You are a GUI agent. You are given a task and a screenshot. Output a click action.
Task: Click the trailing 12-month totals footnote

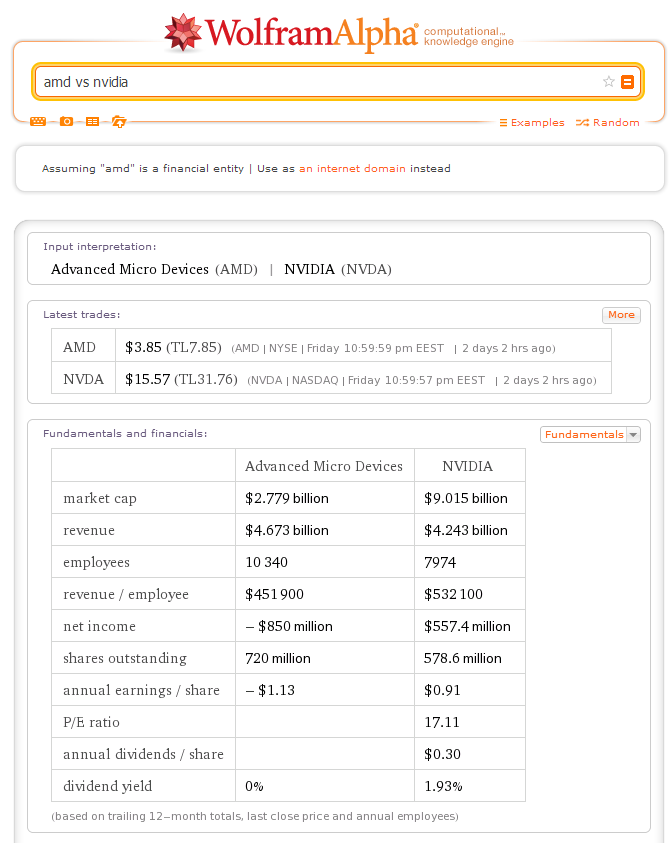pyautogui.click(x=255, y=816)
